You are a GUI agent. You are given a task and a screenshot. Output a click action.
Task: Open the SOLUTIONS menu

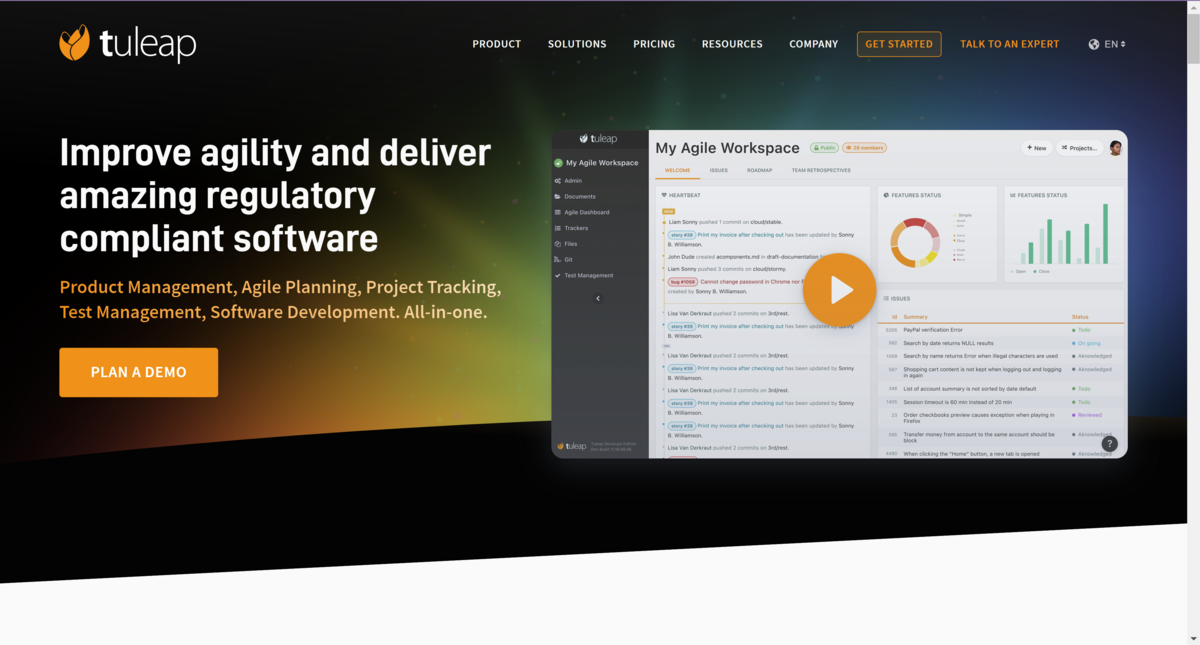577,44
